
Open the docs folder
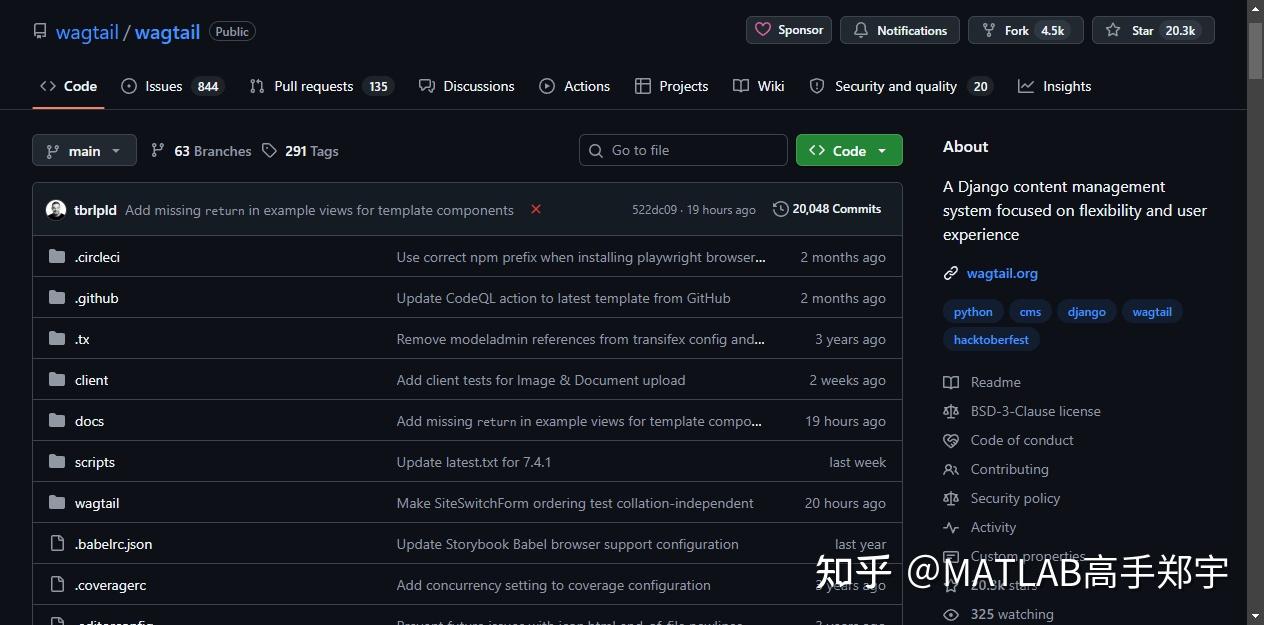click(x=89, y=421)
